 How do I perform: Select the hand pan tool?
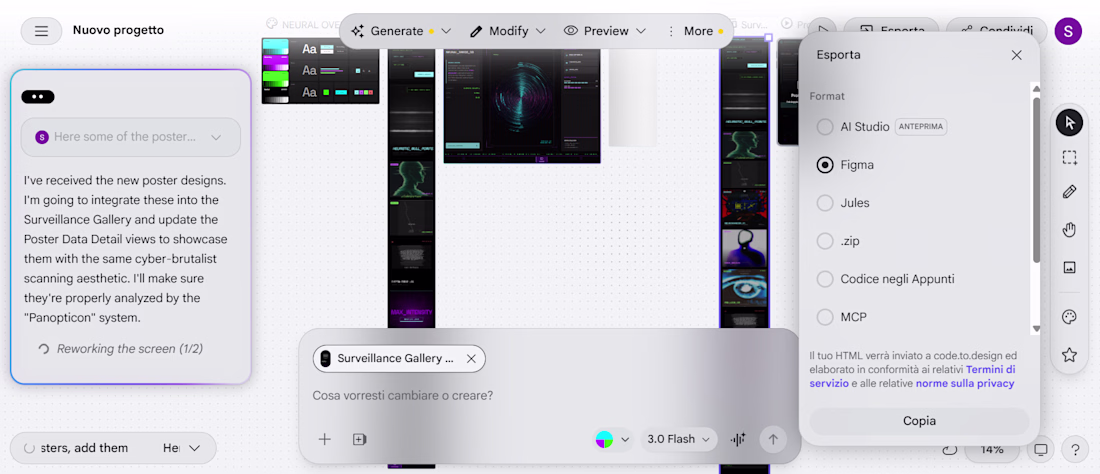tap(1069, 229)
